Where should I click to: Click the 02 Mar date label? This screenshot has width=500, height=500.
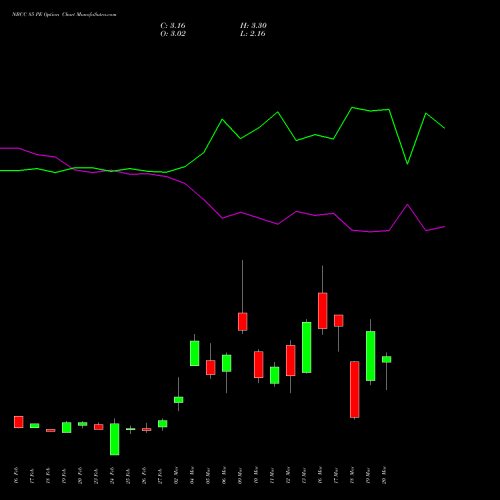176,475
